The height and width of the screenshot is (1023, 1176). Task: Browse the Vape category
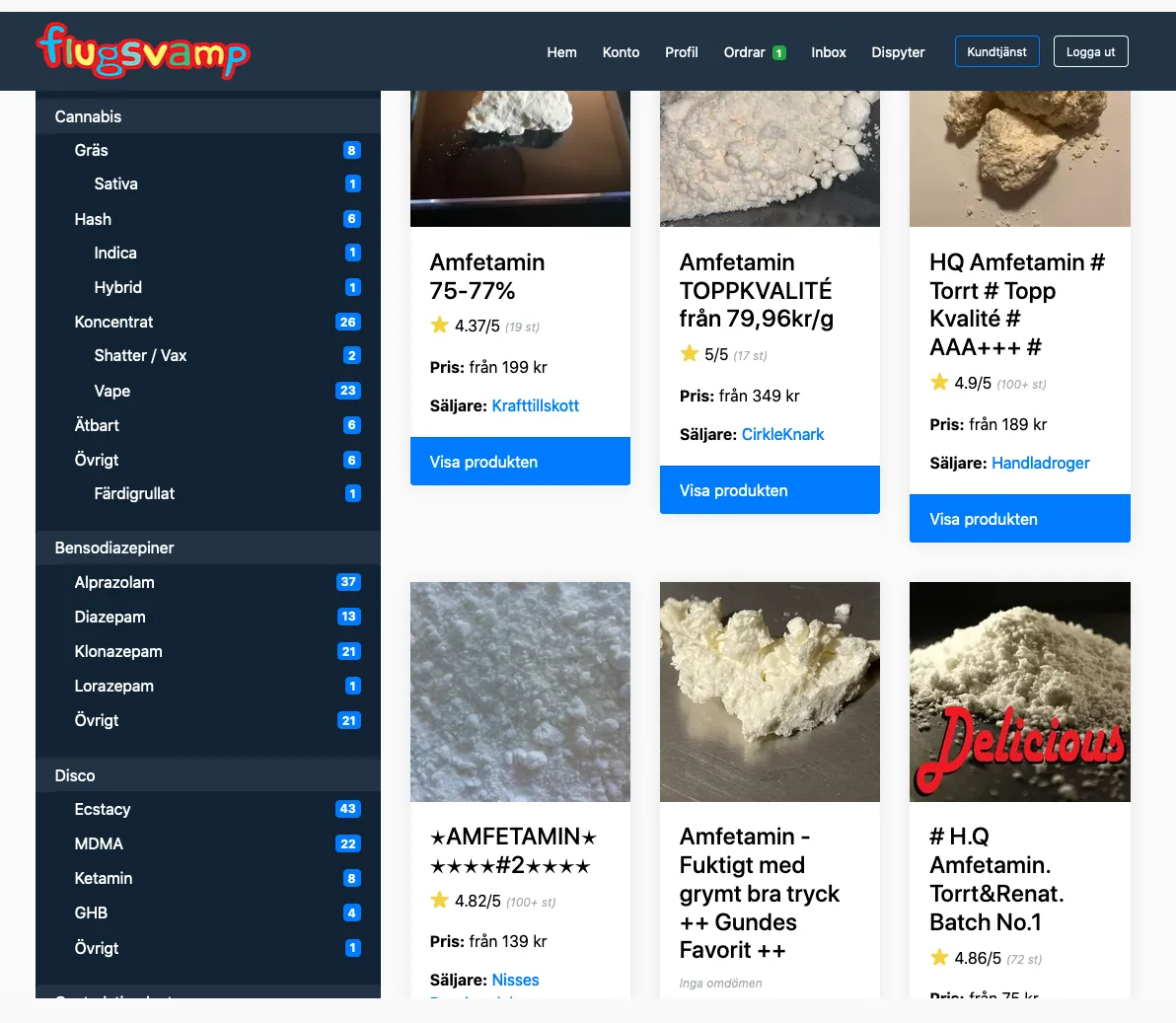tap(111, 391)
